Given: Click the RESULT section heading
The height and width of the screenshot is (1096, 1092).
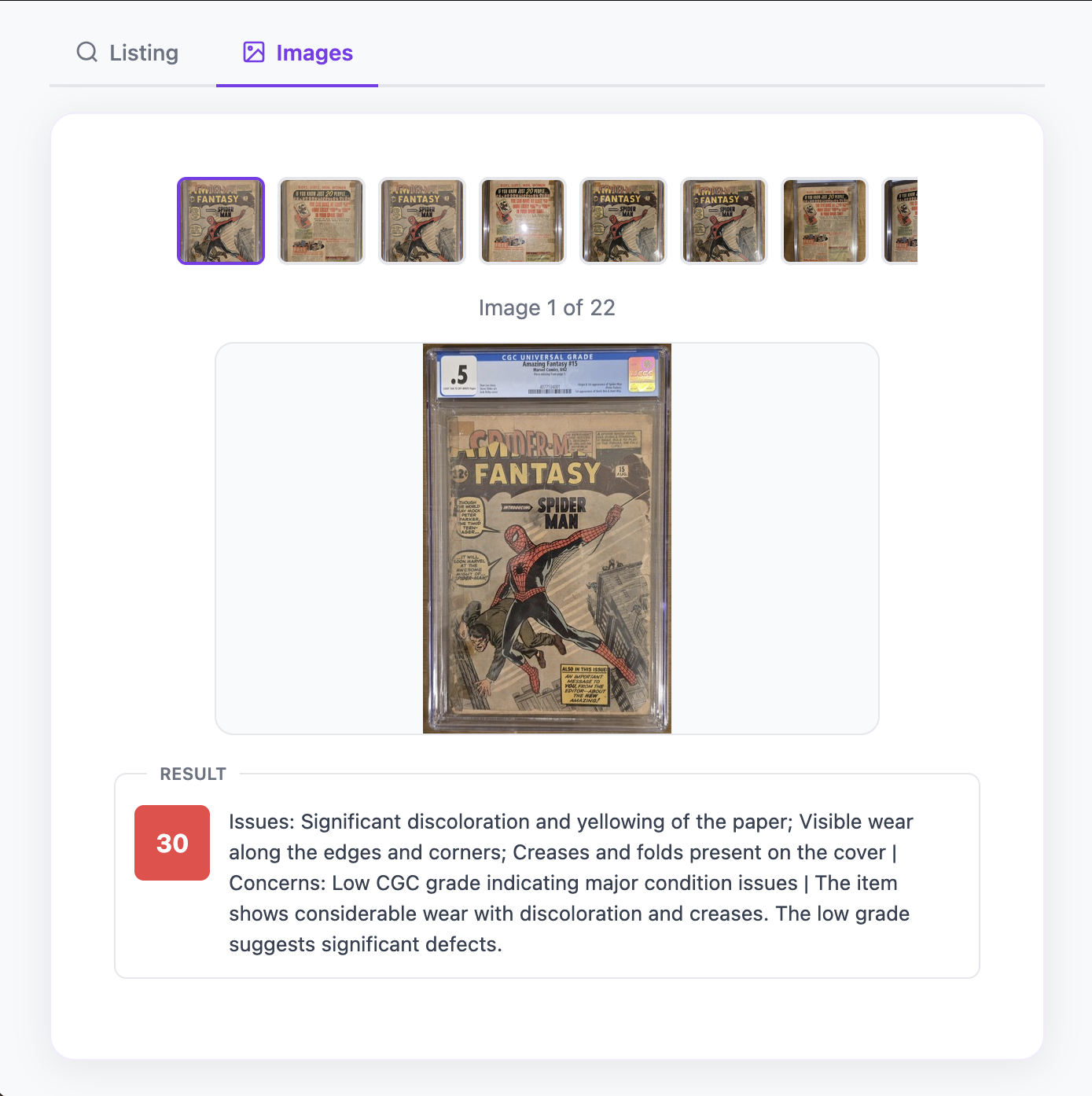Looking at the screenshot, I should pyautogui.click(x=193, y=774).
